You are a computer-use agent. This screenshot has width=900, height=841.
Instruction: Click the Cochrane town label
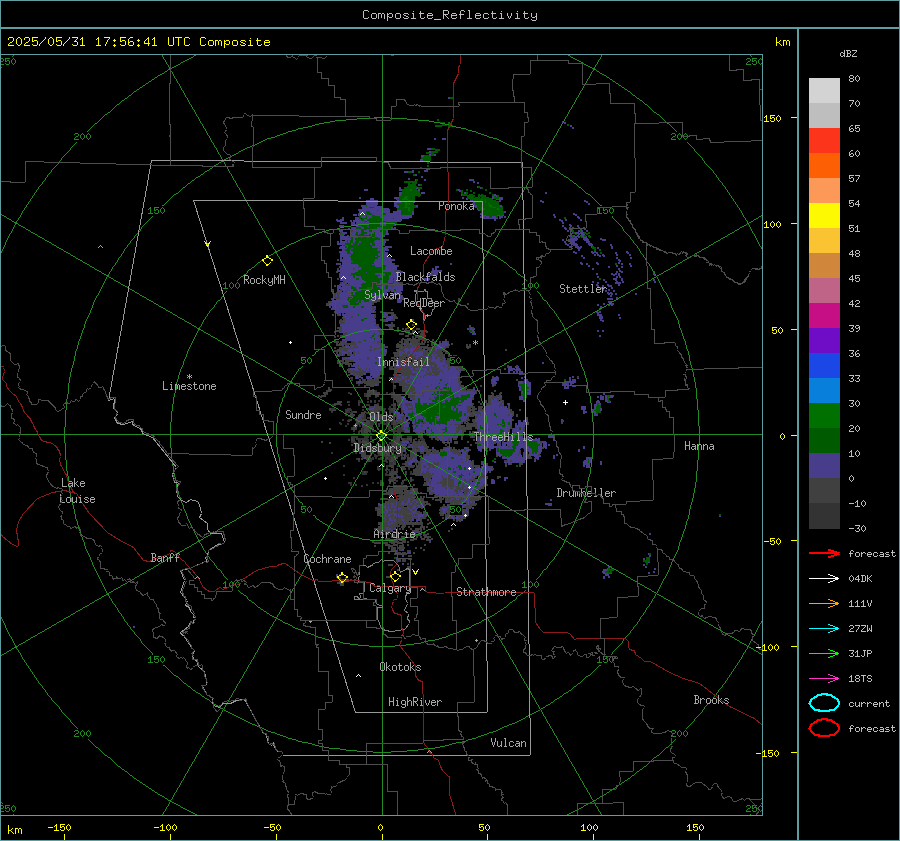(327, 559)
